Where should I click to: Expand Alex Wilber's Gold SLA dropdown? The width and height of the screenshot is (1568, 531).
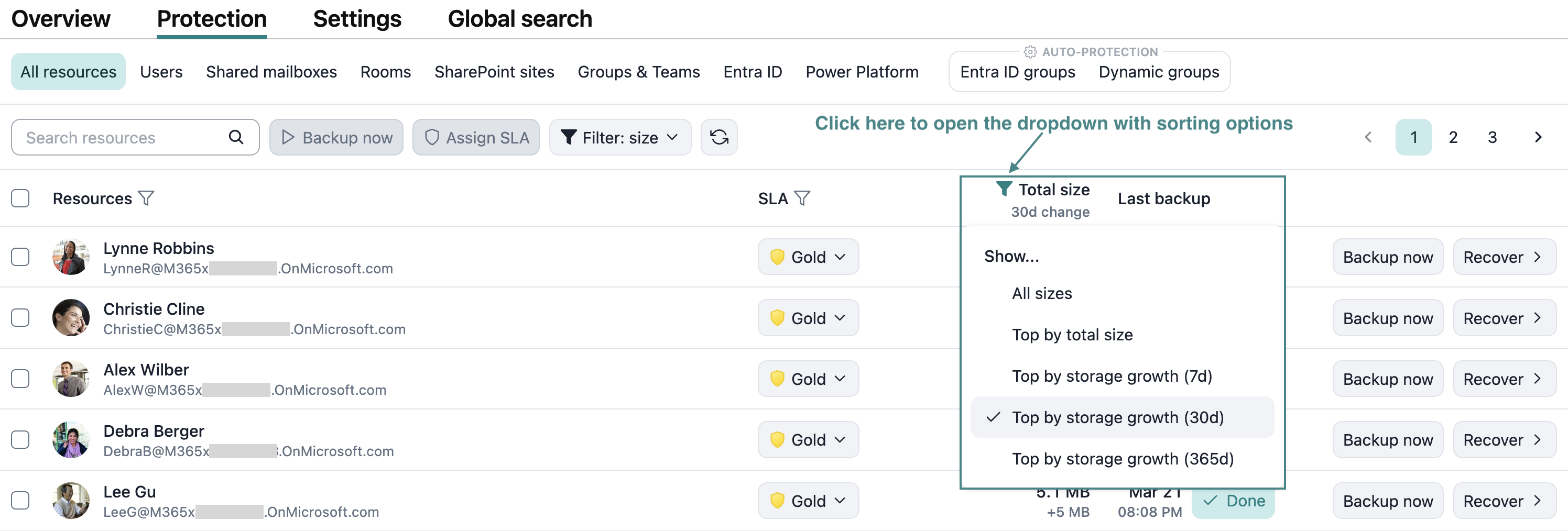tap(808, 379)
